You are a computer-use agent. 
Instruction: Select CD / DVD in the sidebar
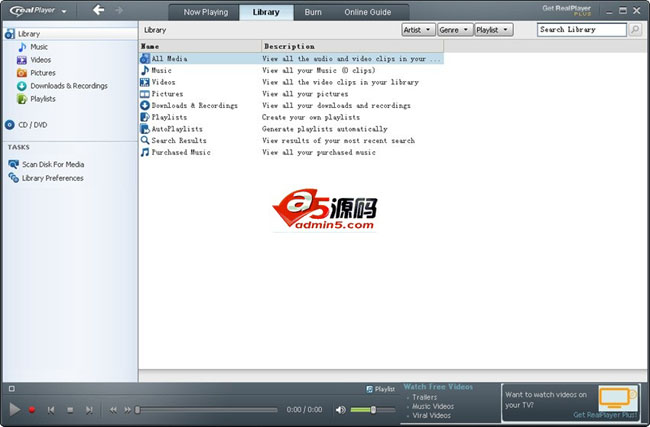pos(32,125)
